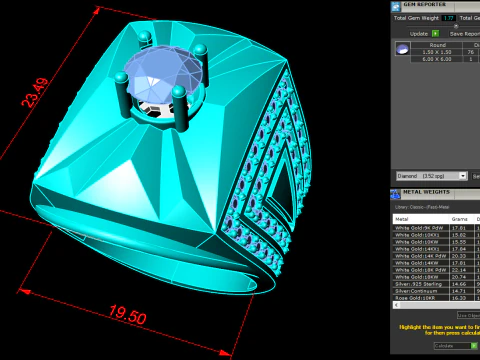
Task: Click the left arrow of the horizontal scrollbar
Action: pyautogui.click(x=396, y=305)
